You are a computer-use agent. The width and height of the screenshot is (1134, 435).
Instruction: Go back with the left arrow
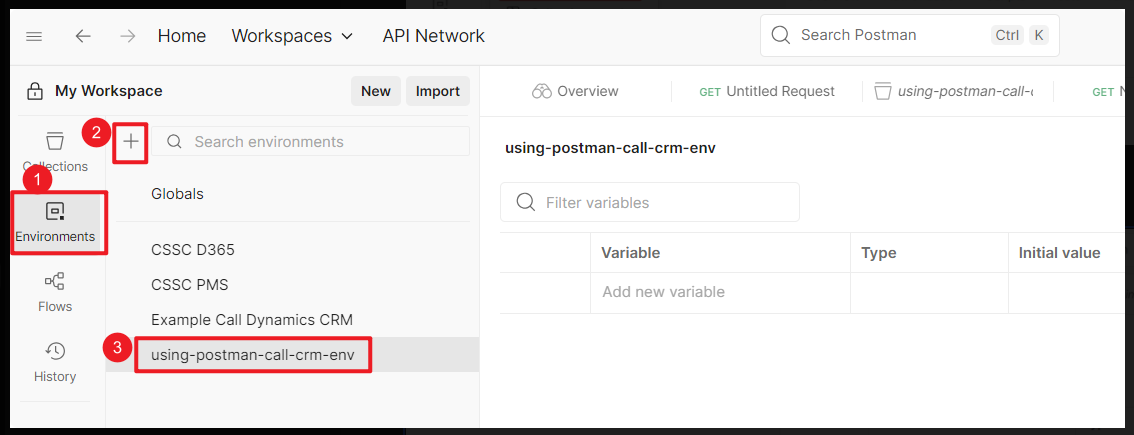83,36
